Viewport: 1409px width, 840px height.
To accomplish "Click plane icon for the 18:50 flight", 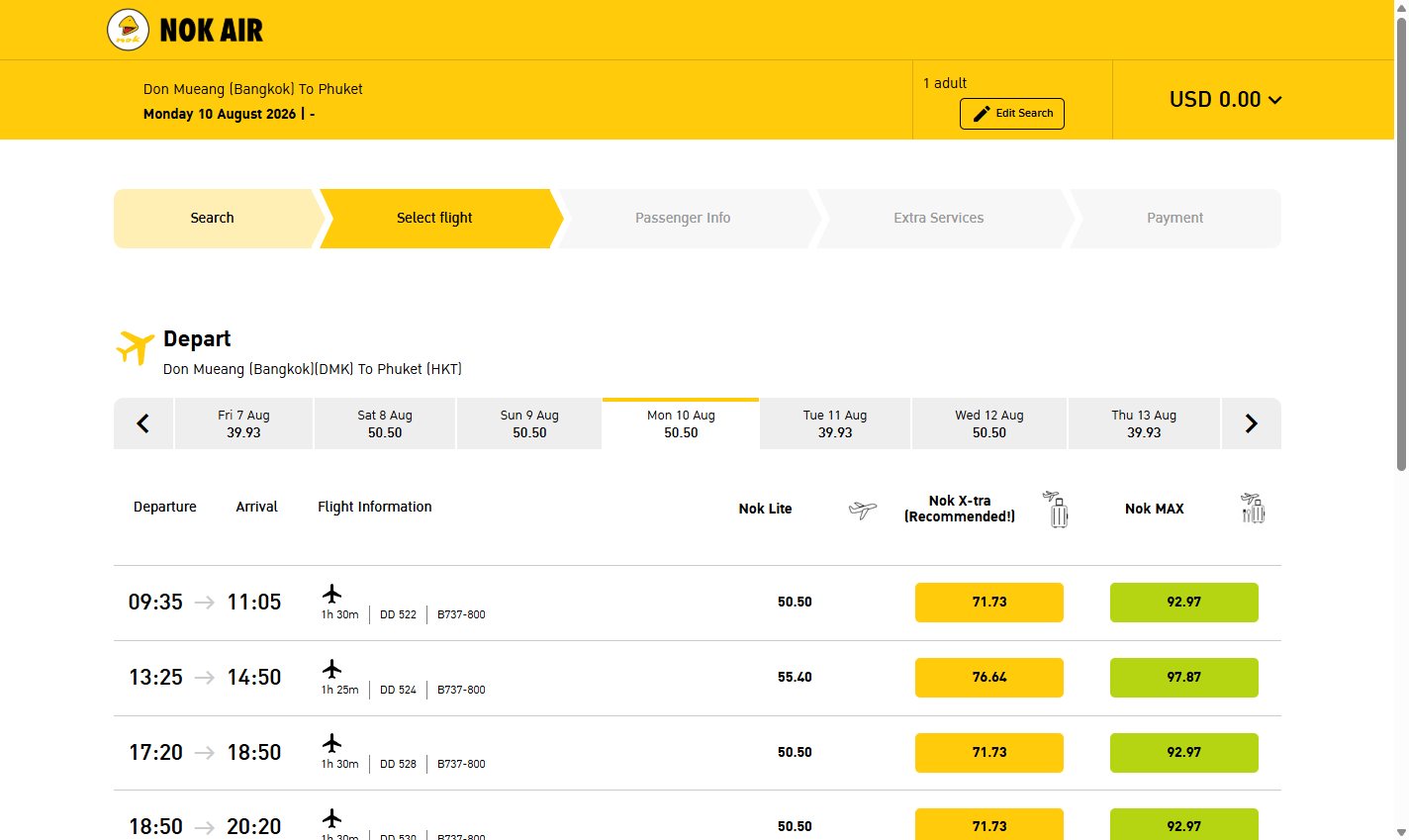I will pos(332,818).
